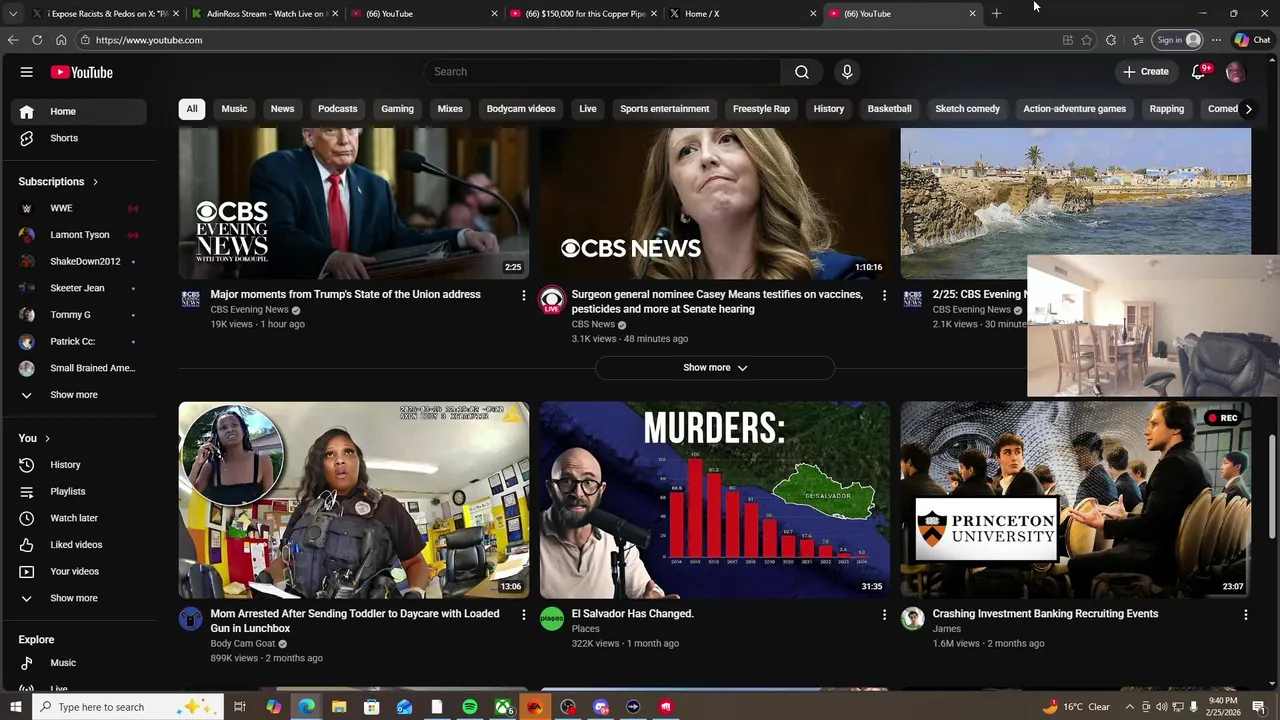
Task: Expand the You section arrow
Action: 47,439
